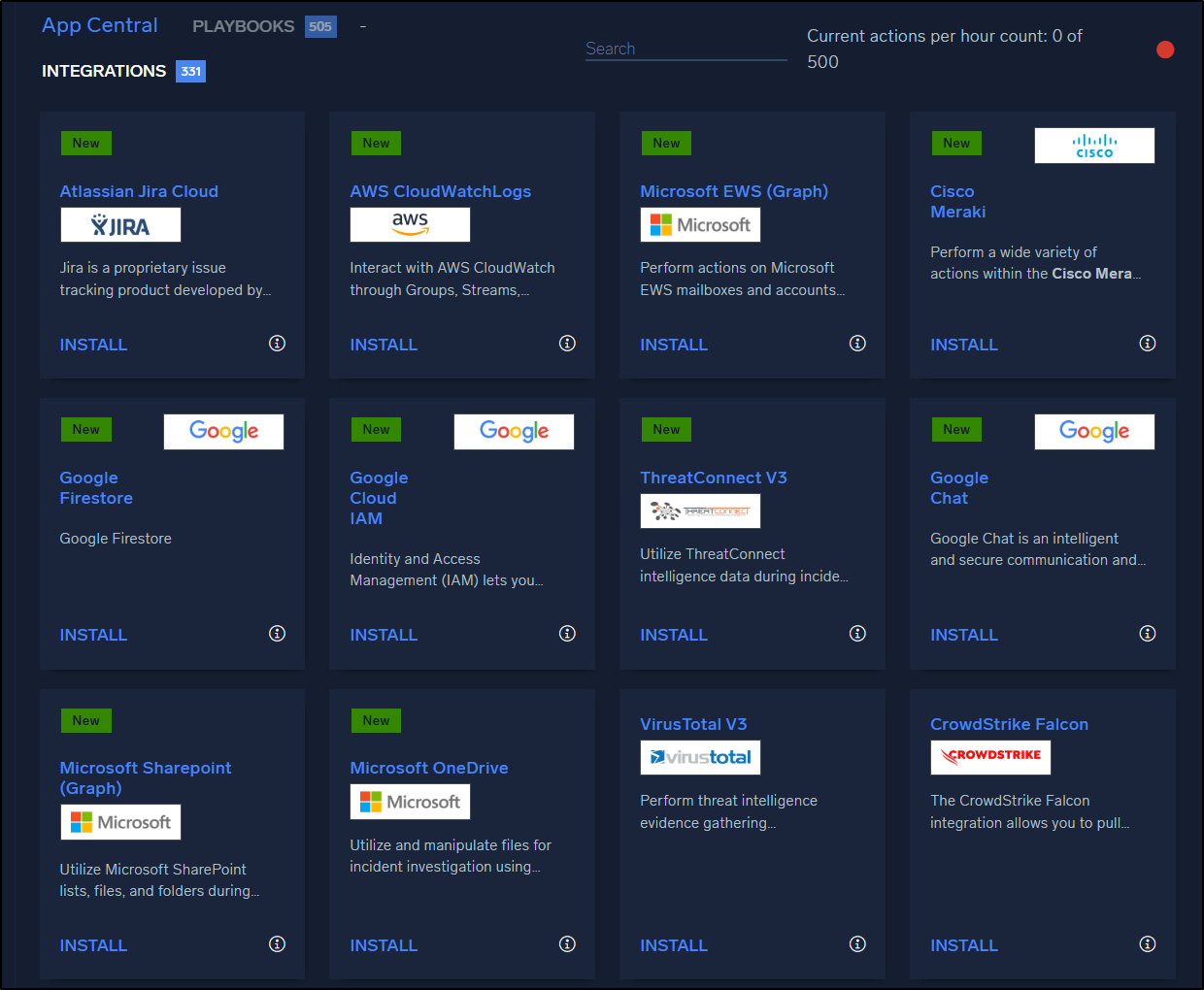
Task: Install the Google Chat integration
Action: point(963,635)
